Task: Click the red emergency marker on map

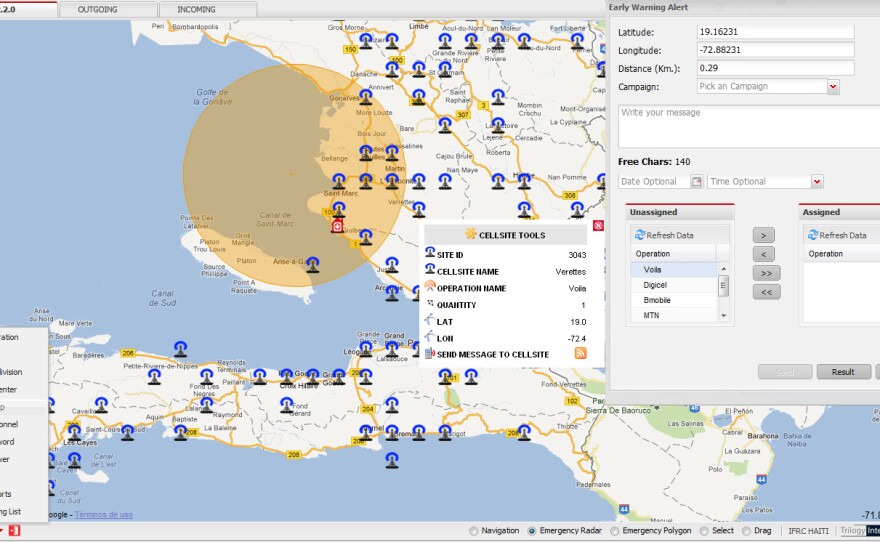Action: click(x=338, y=228)
